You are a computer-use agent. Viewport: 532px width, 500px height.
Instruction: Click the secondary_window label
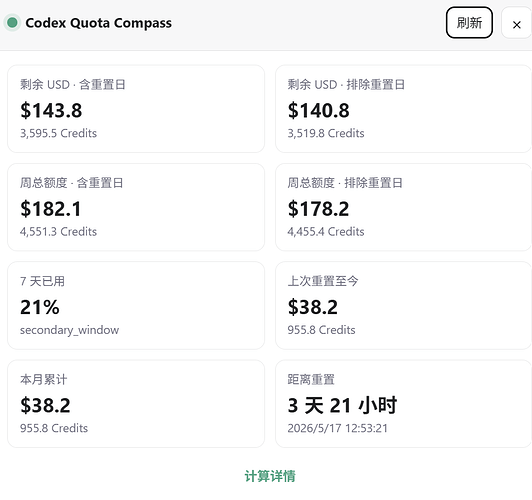[x=70, y=330]
